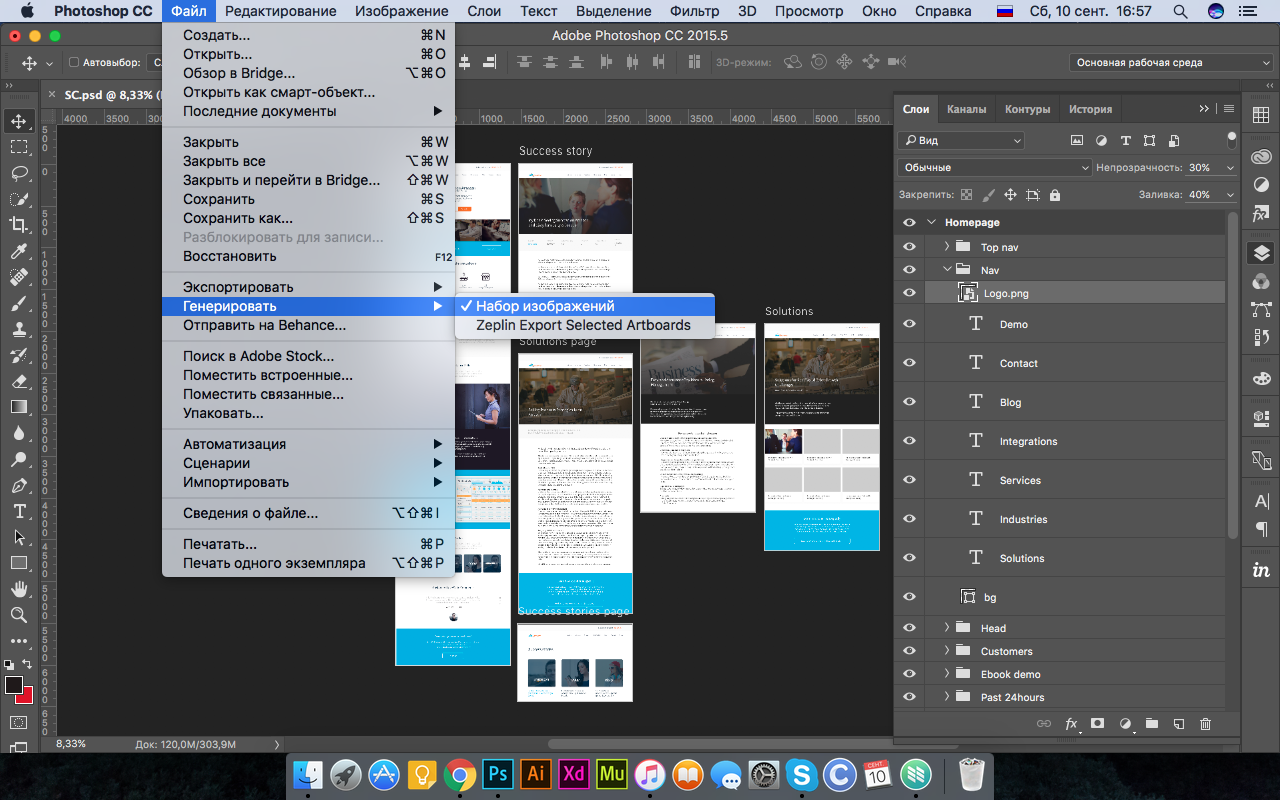The width and height of the screenshot is (1280, 800).
Task: Filter layers by smart objects icon
Action: (x=1174, y=140)
